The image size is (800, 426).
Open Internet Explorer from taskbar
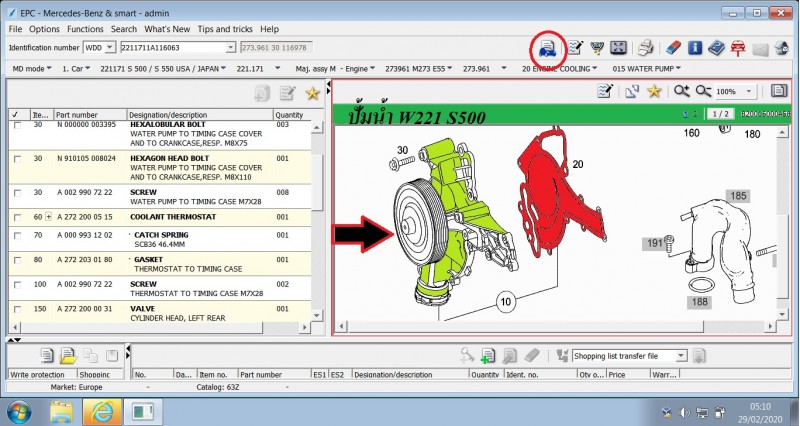102,412
